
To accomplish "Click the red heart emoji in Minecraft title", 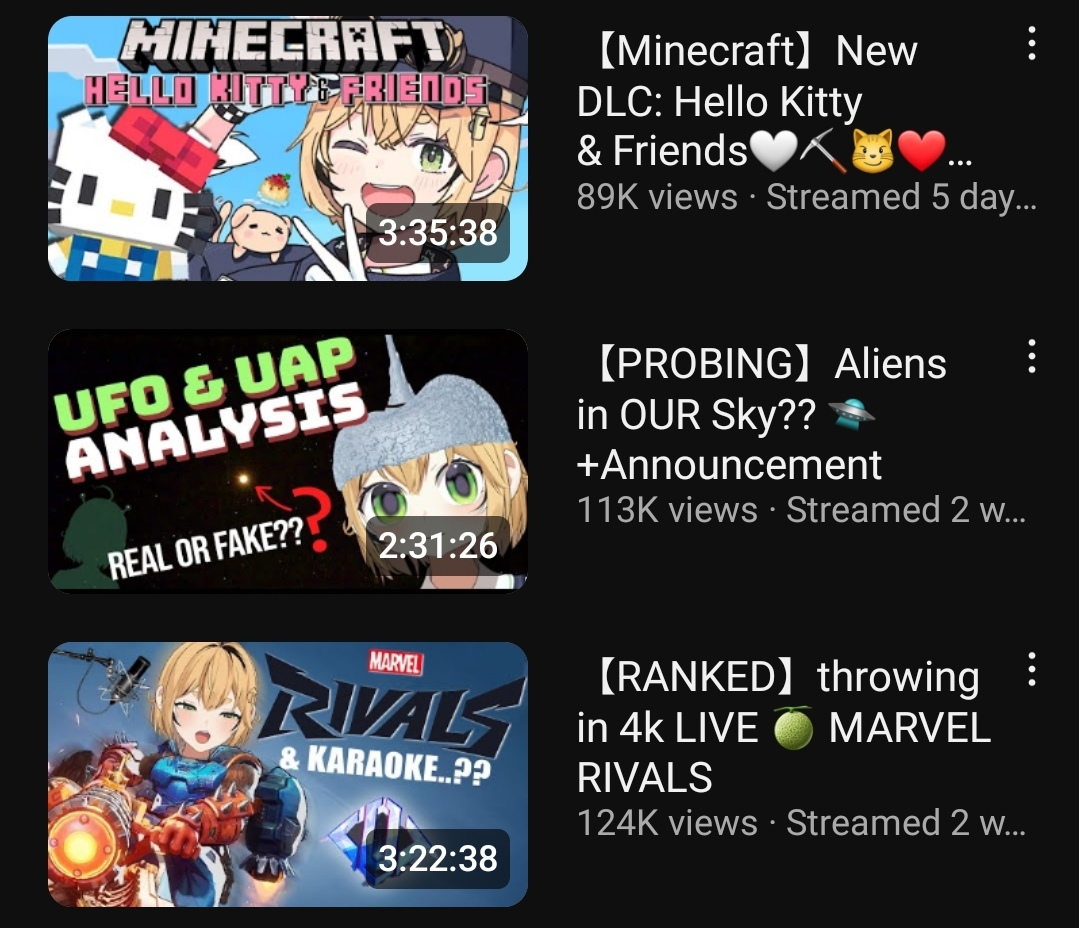I will 922,151.
